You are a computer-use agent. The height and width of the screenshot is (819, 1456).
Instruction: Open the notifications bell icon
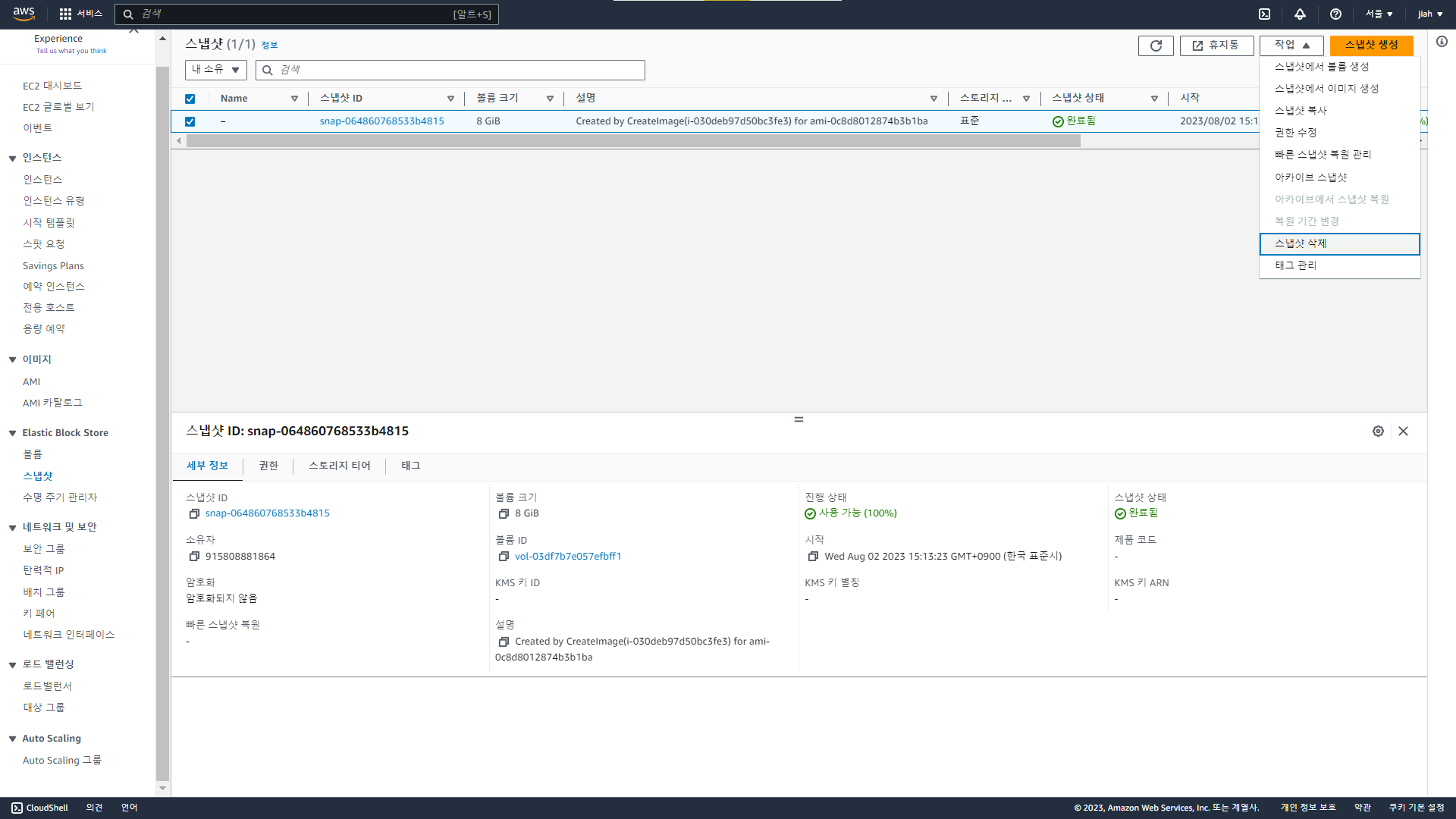pyautogui.click(x=1300, y=14)
